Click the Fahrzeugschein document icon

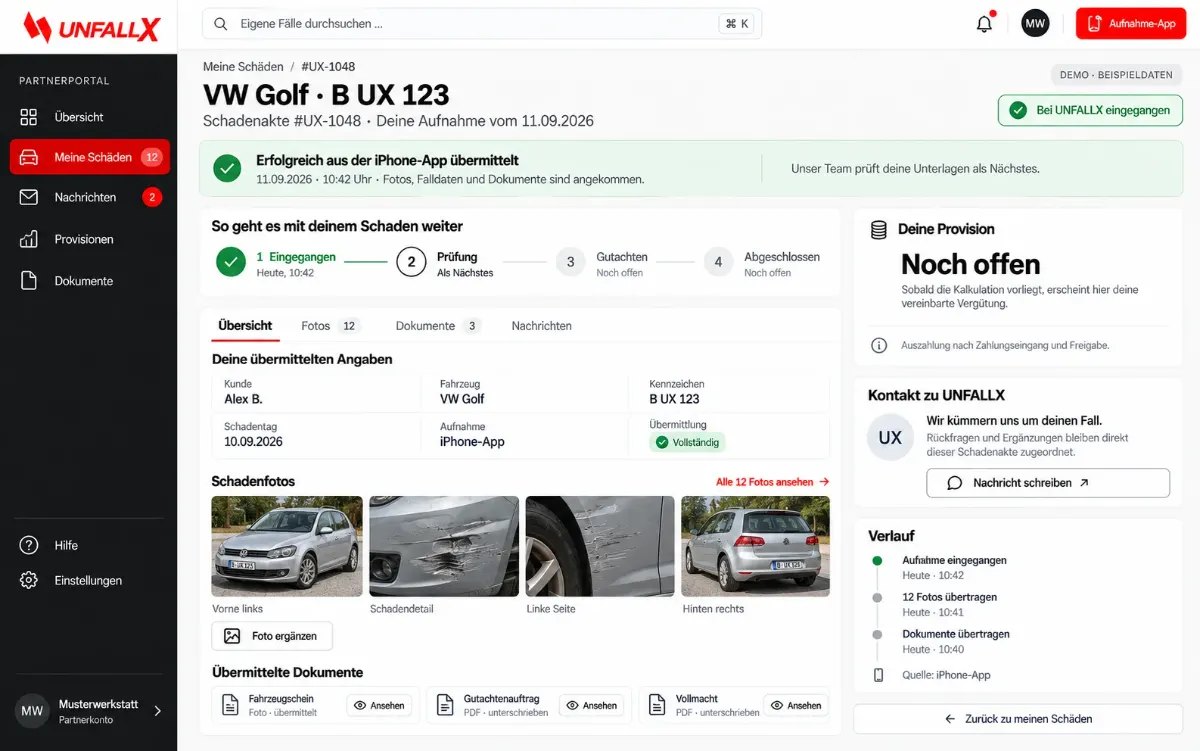point(230,705)
